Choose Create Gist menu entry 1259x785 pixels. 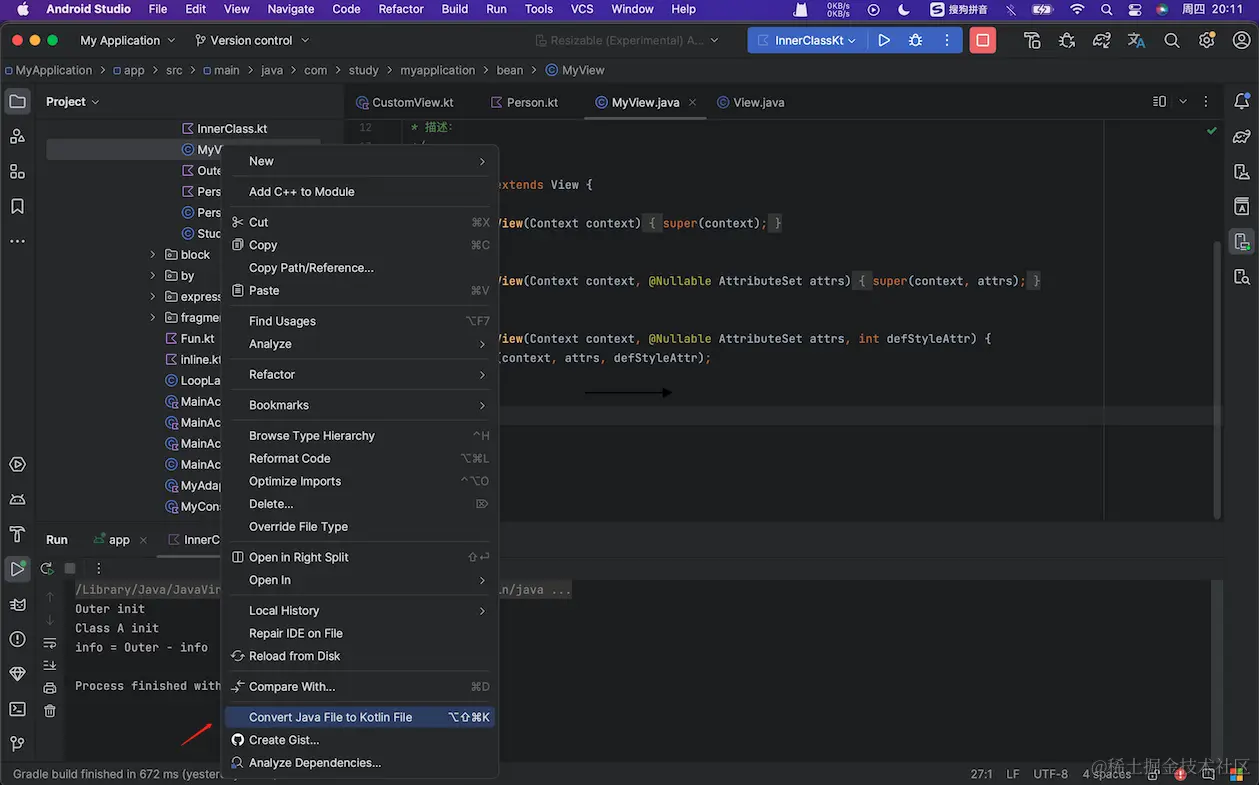360,740
